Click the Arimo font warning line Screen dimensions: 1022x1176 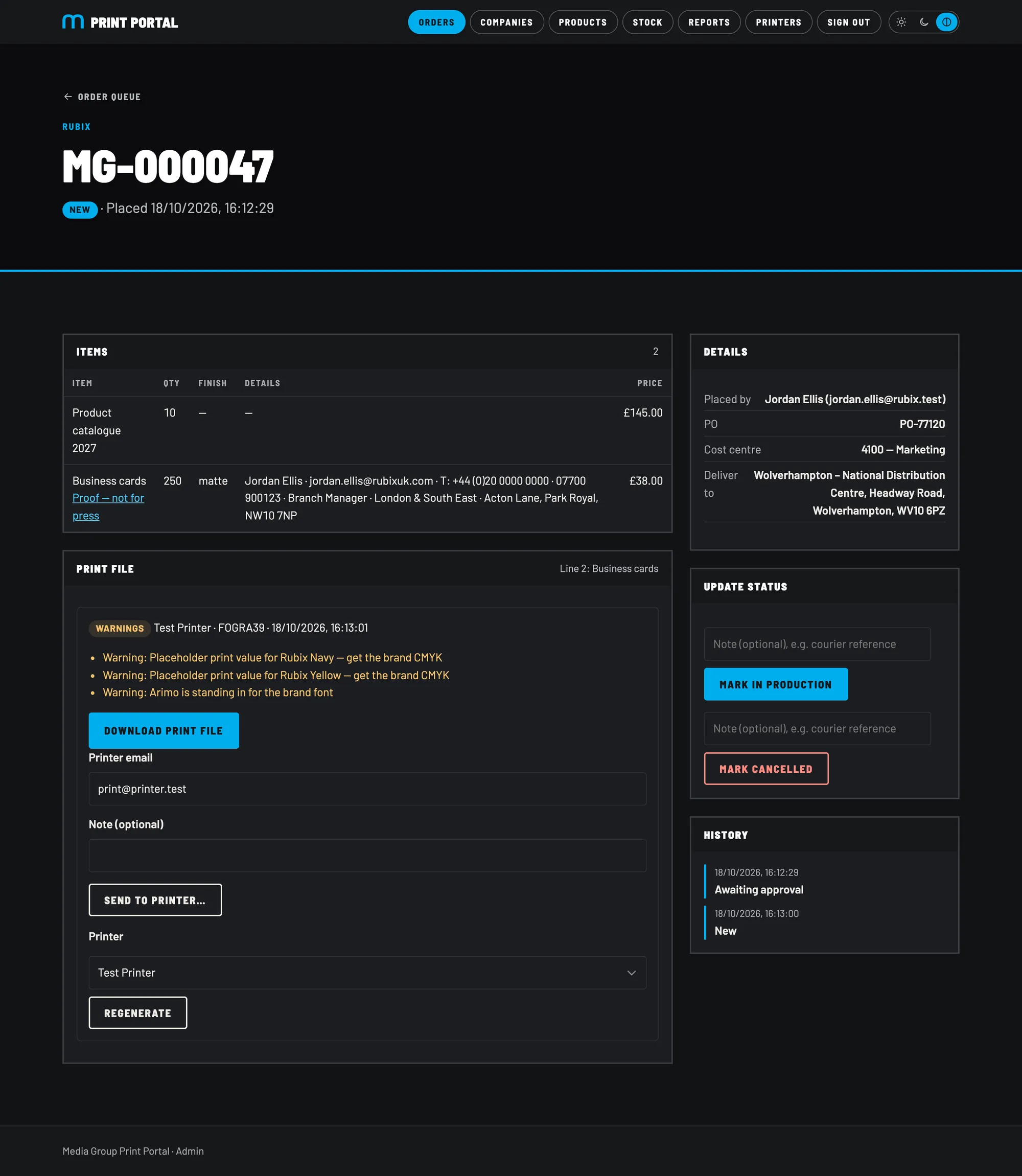pos(218,693)
